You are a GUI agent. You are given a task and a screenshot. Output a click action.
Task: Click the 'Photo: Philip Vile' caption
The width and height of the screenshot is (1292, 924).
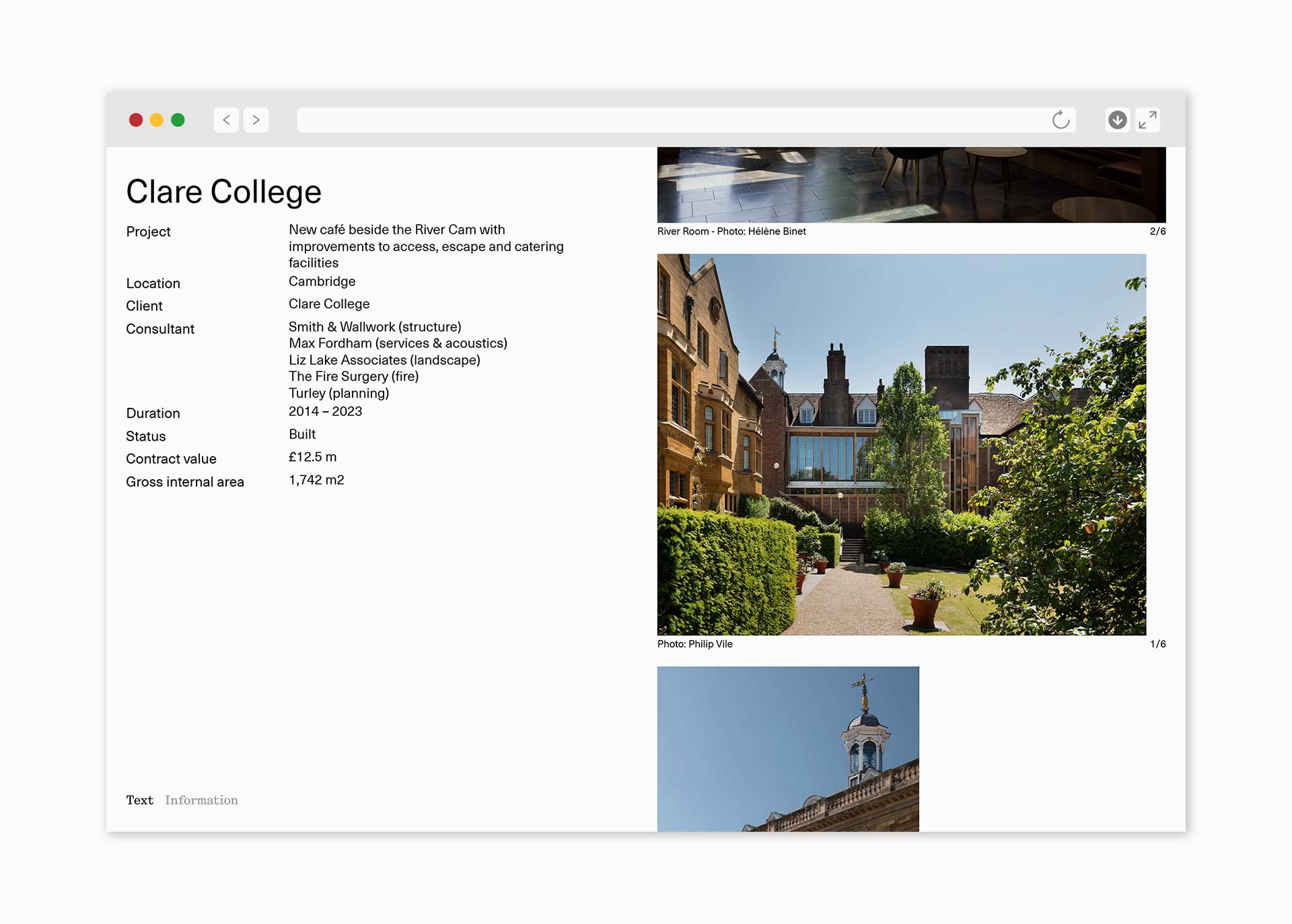click(694, 644)
